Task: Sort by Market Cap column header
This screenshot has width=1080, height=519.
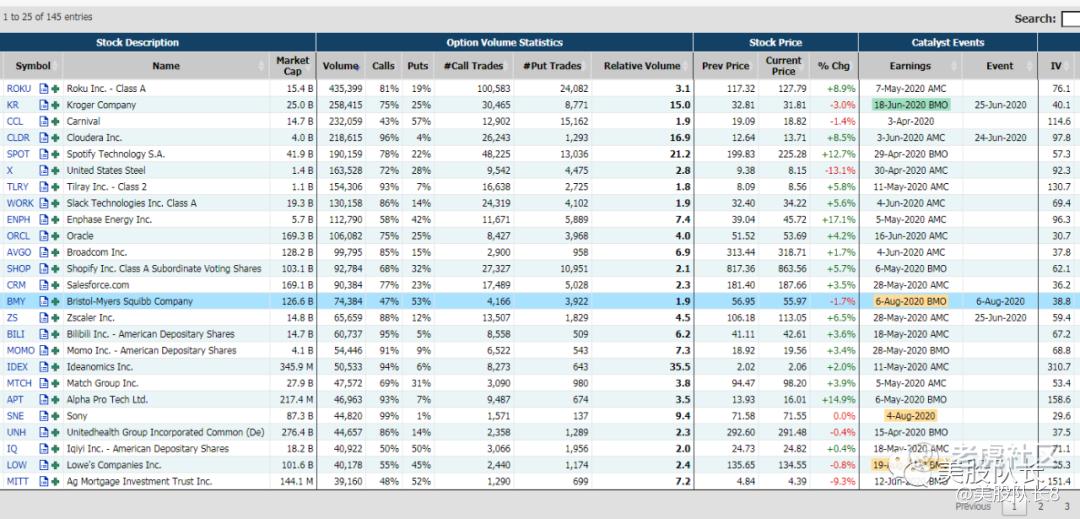Action: (293, 66)
